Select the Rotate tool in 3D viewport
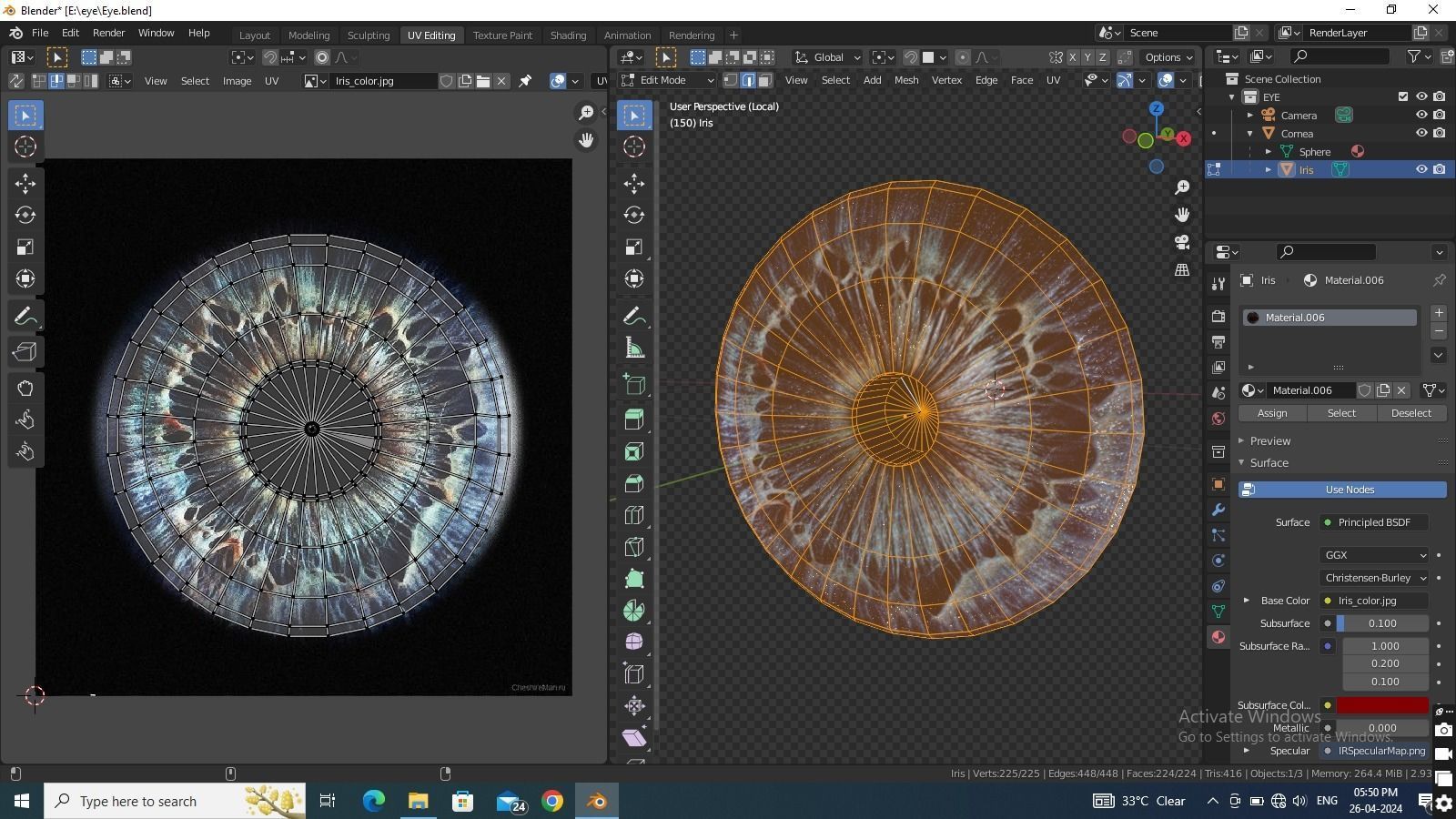 (634, 215)
